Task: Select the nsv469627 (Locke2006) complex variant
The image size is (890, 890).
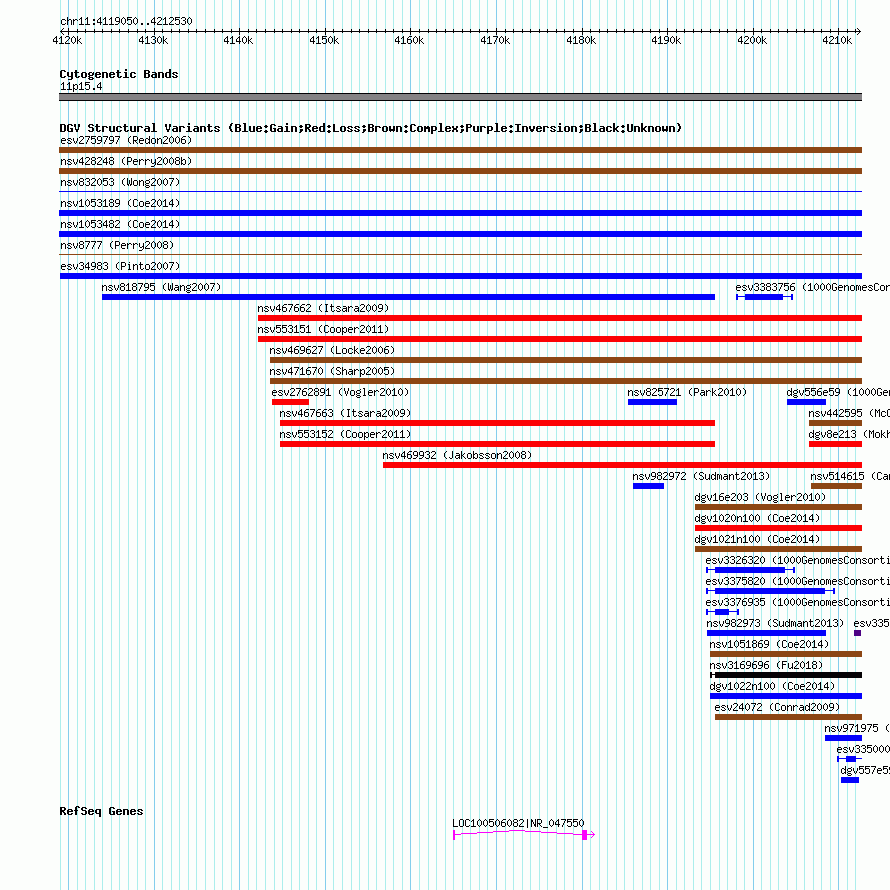Action: (566, 360)
